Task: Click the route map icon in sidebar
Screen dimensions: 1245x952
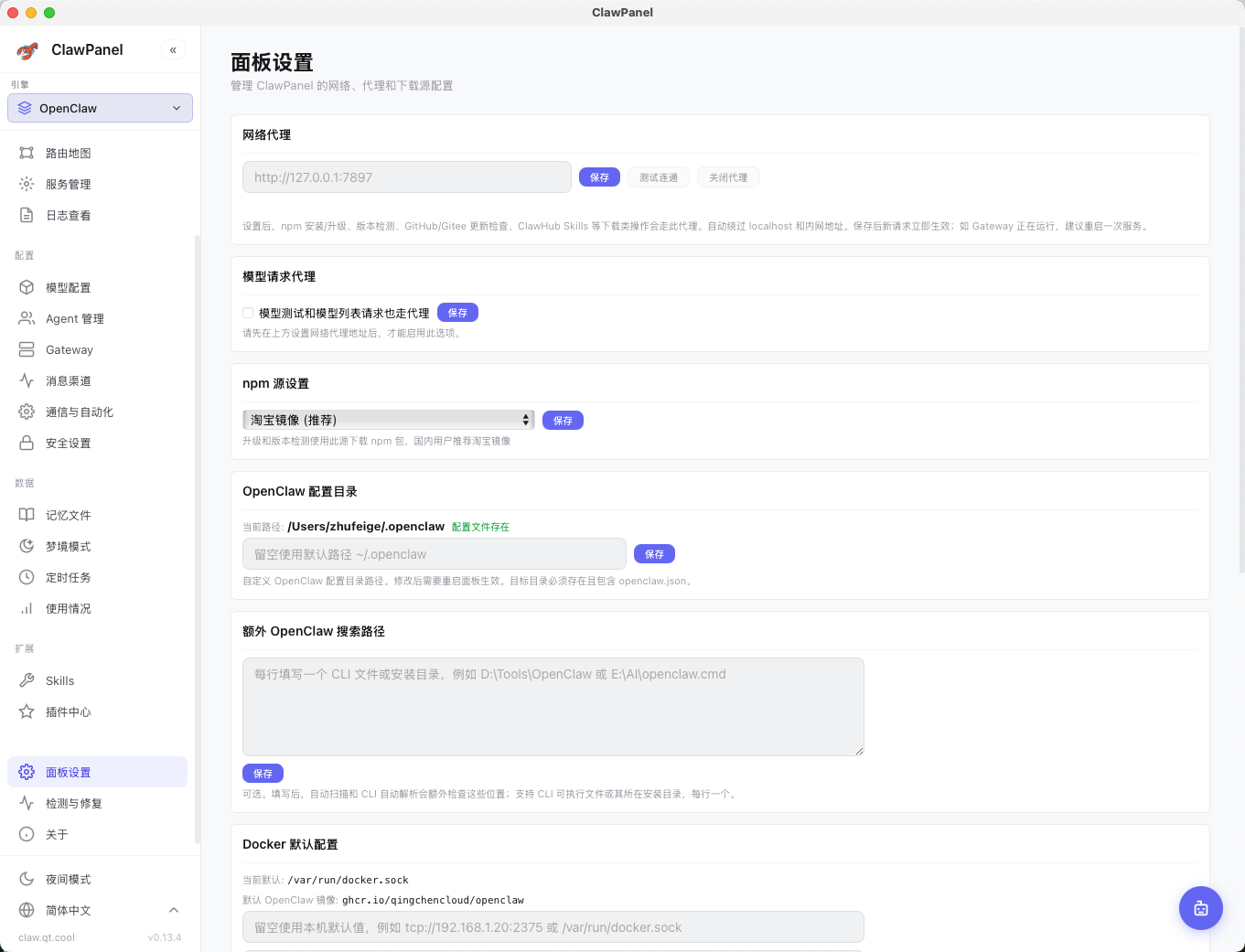Action: coord(27,153)
